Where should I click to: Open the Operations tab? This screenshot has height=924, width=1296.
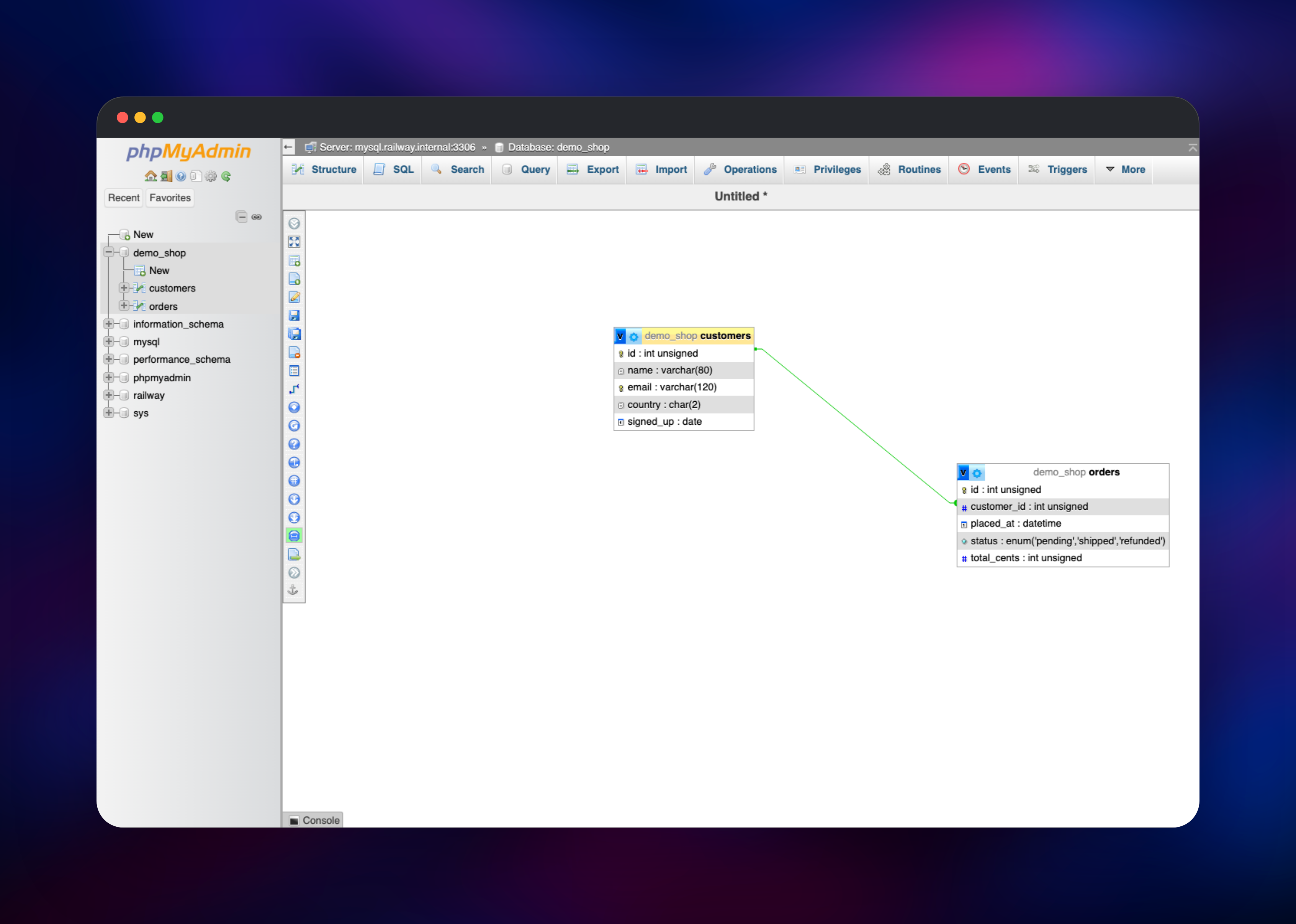tap(740, 170)
